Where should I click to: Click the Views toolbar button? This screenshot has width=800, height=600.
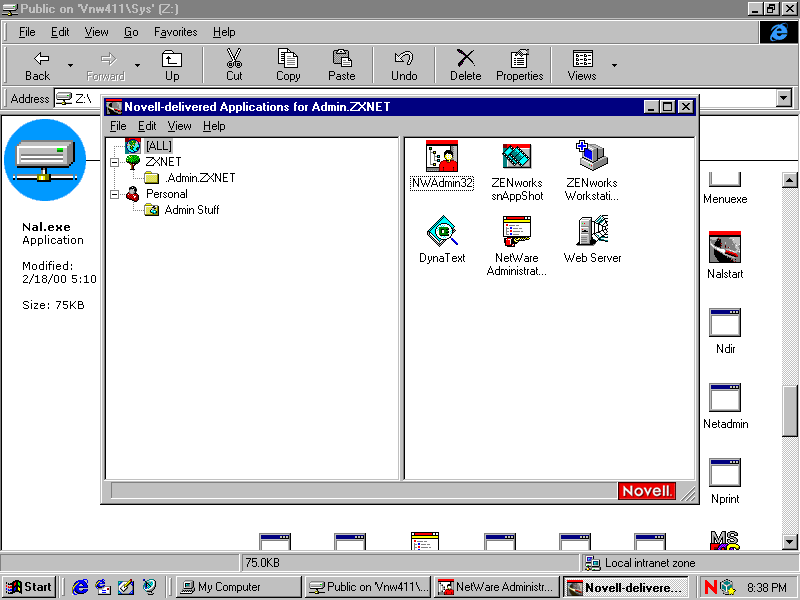pos(582,65)
